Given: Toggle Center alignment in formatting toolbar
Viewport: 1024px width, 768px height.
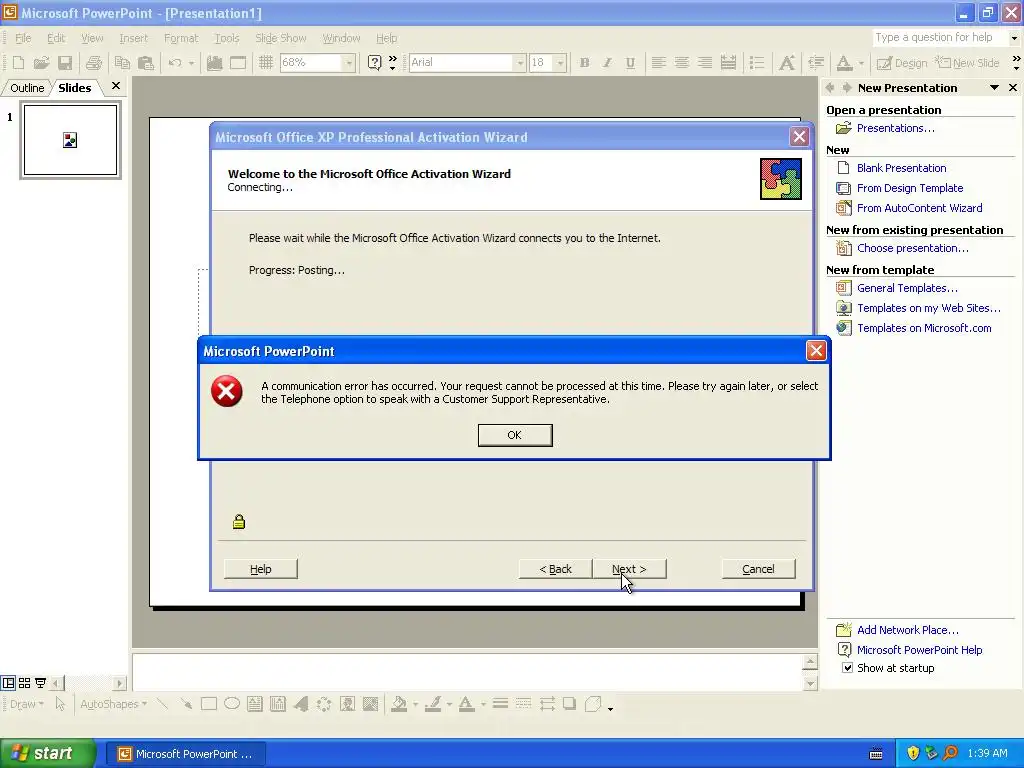Looking at the screenshot, I should tap(682, 63).
